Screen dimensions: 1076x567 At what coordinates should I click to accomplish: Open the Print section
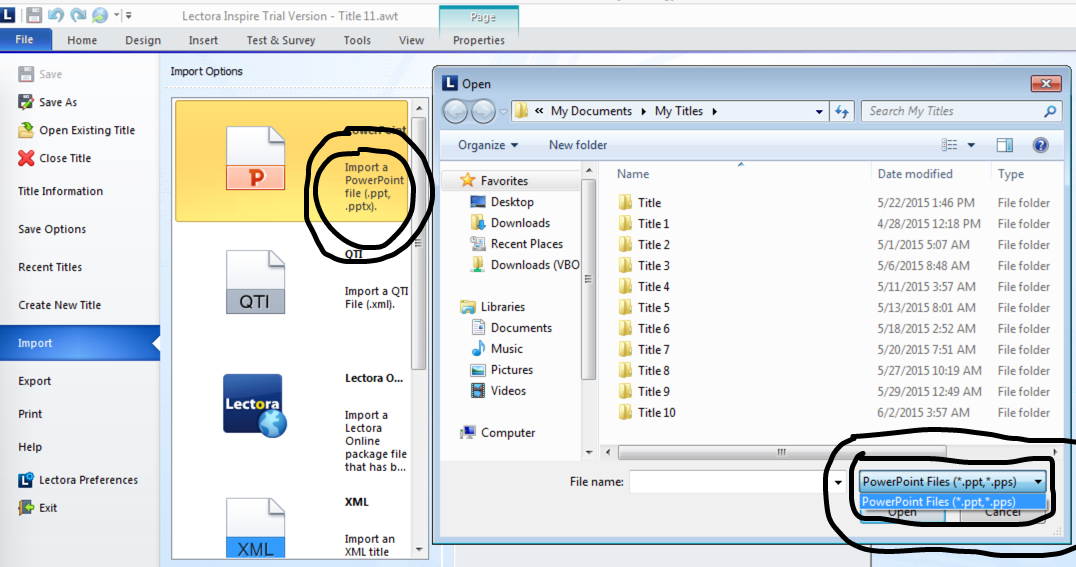30,414
